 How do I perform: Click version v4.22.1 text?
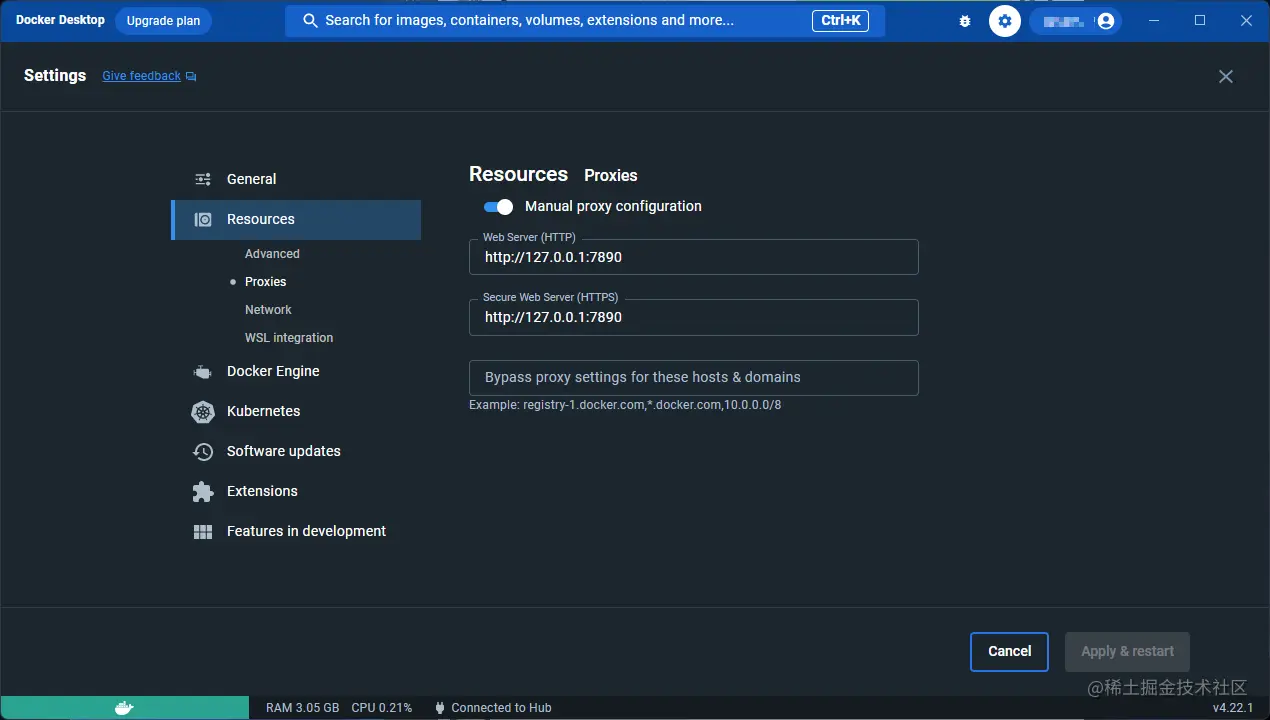pyautogui.click(x=1233, y=708)
